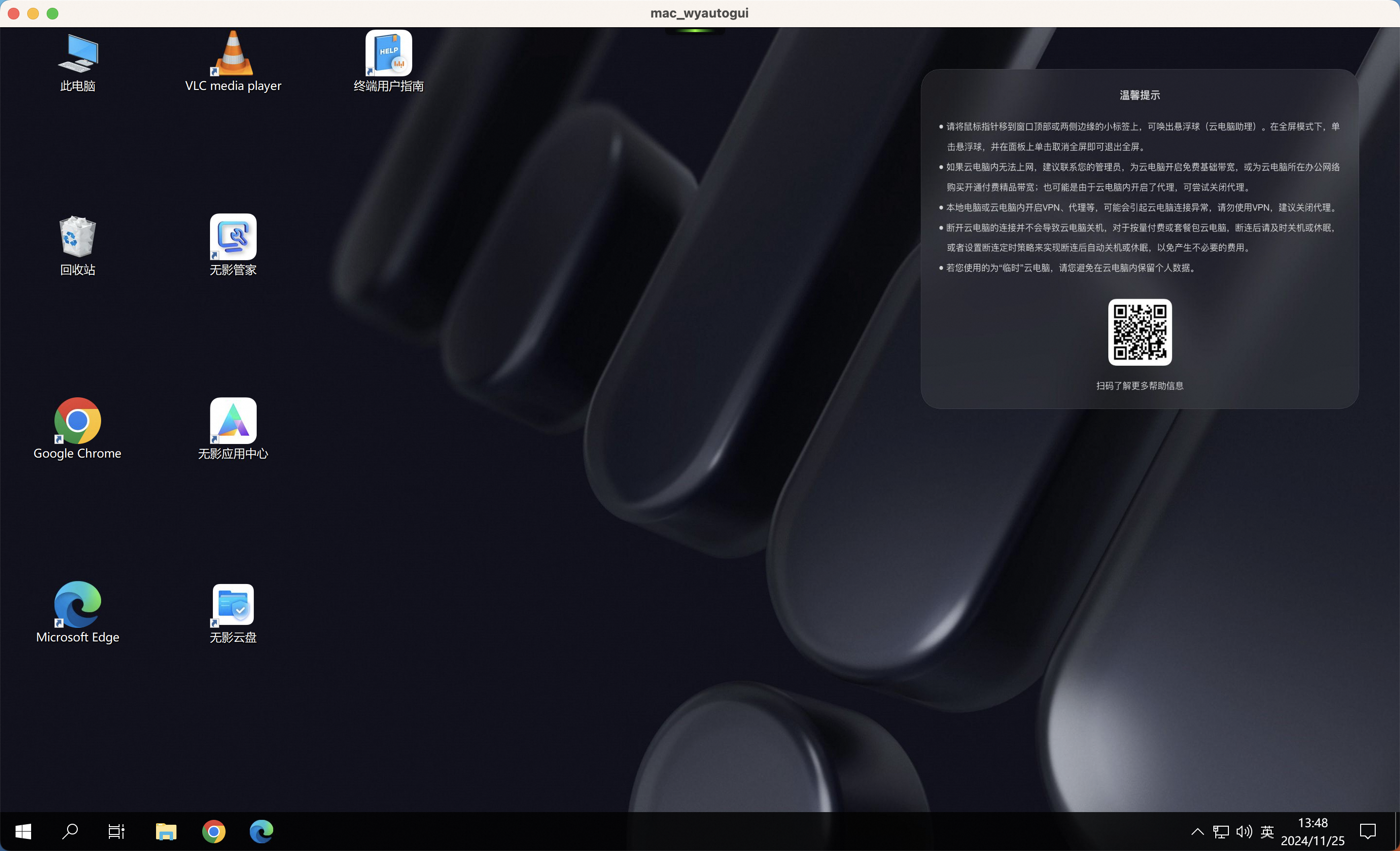Maximize the mac_wyautogui window

point(52,14)
